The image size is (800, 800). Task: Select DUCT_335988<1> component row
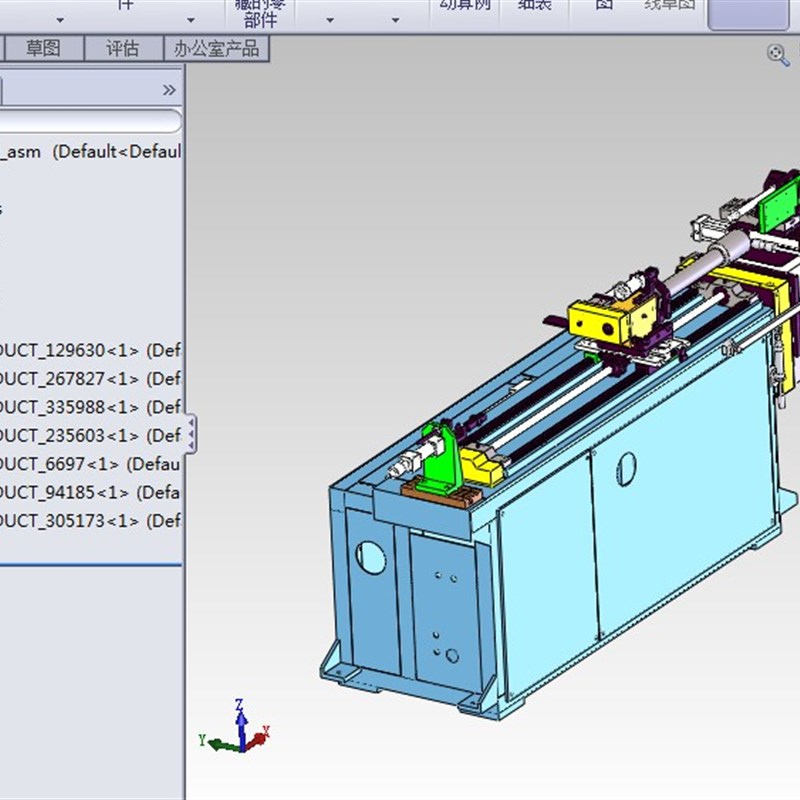click(90, 407)
